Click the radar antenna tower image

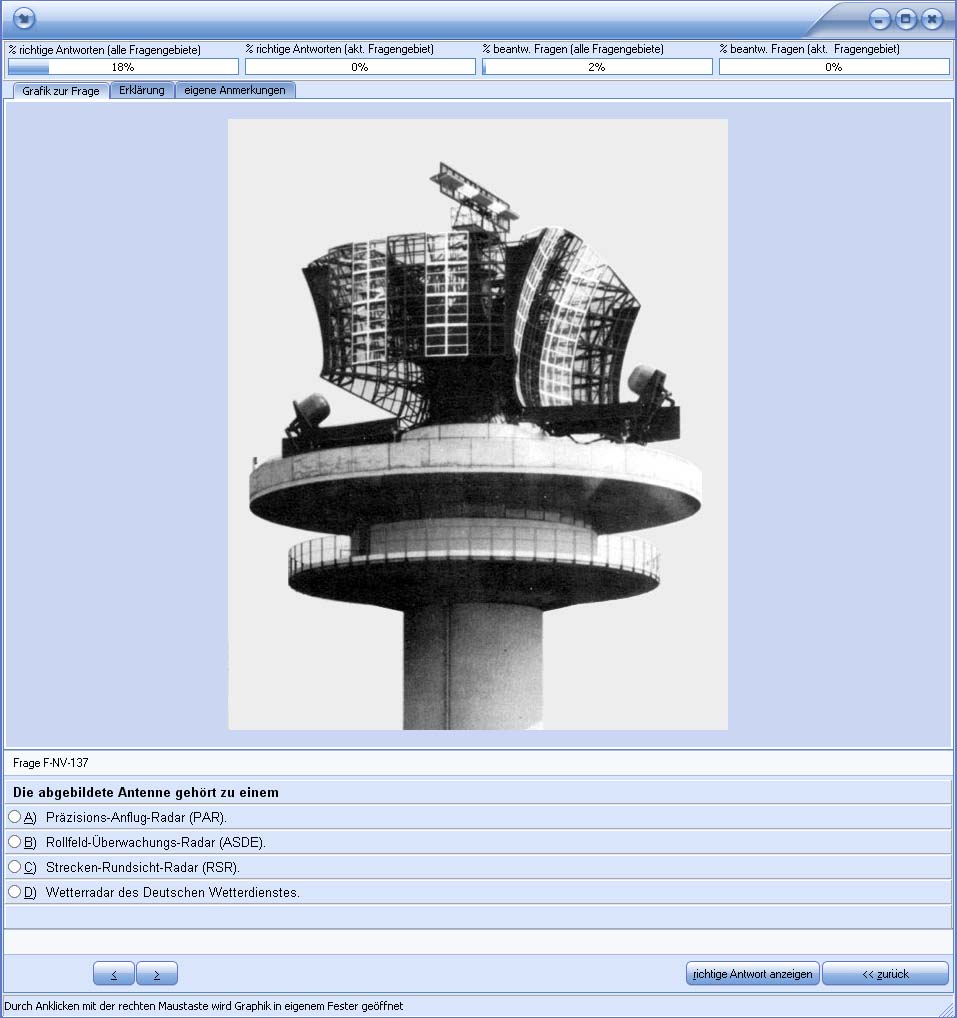click(x=478, y=424)
